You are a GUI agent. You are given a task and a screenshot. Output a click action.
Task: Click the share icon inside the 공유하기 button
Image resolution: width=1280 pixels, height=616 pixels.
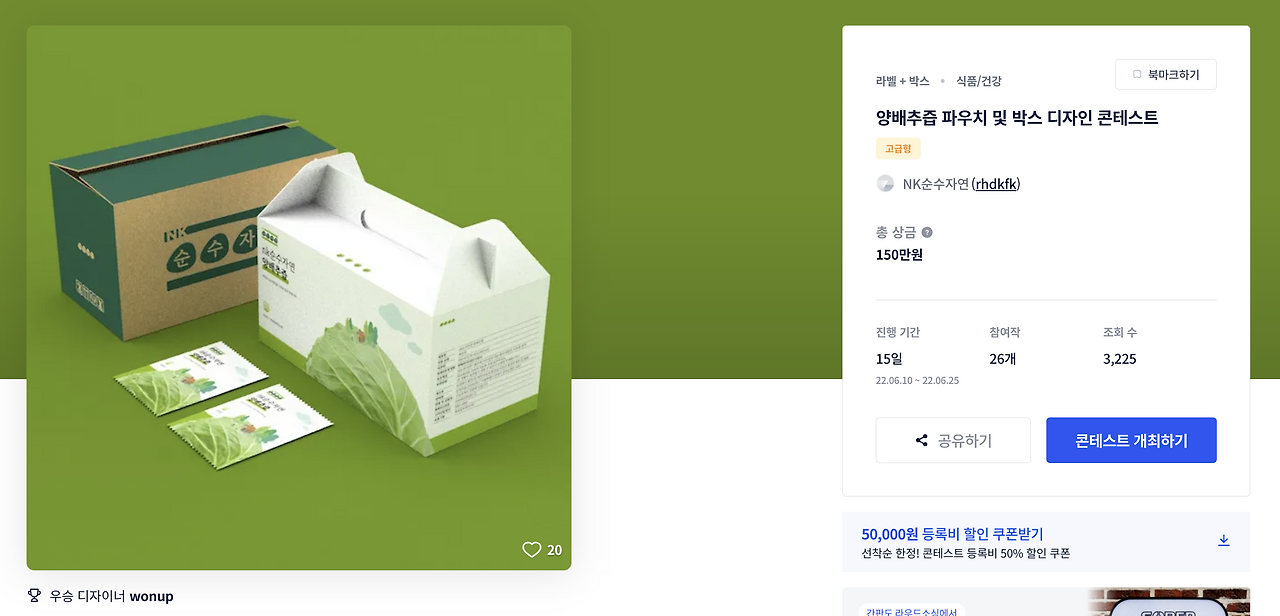click(x=921, y=440)
